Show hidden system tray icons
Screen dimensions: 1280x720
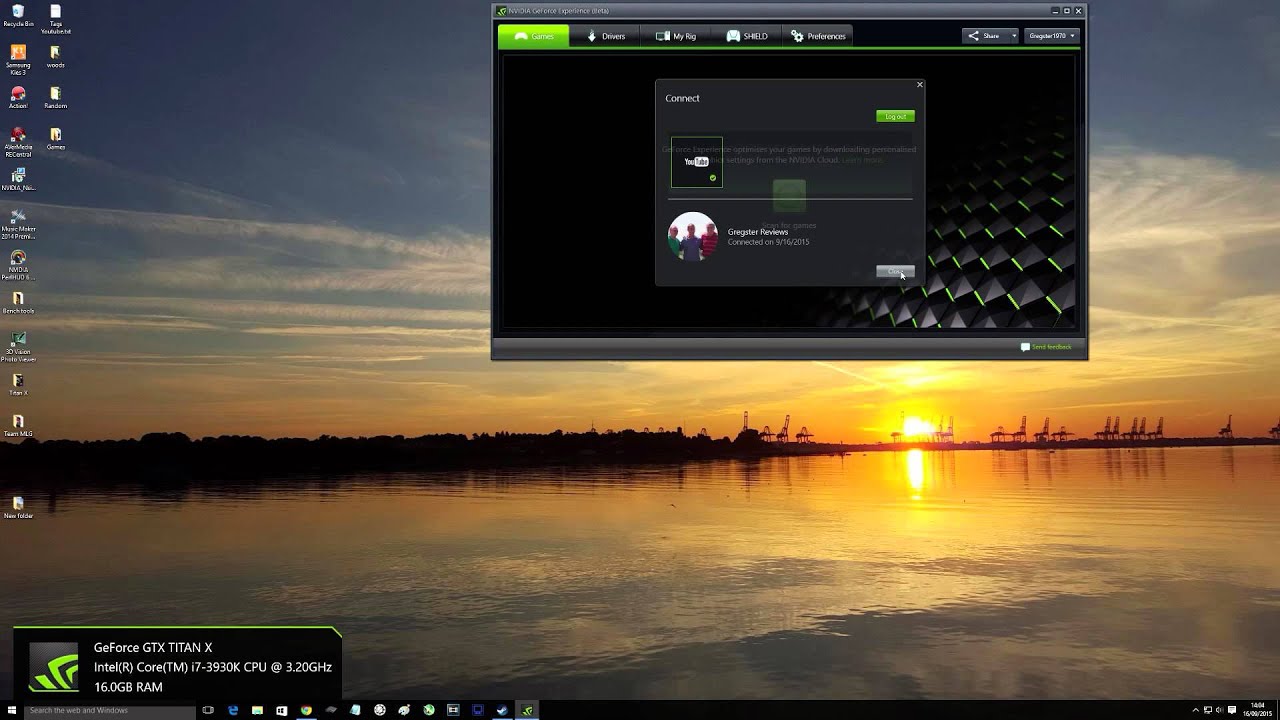click(x=1195, y=710)
